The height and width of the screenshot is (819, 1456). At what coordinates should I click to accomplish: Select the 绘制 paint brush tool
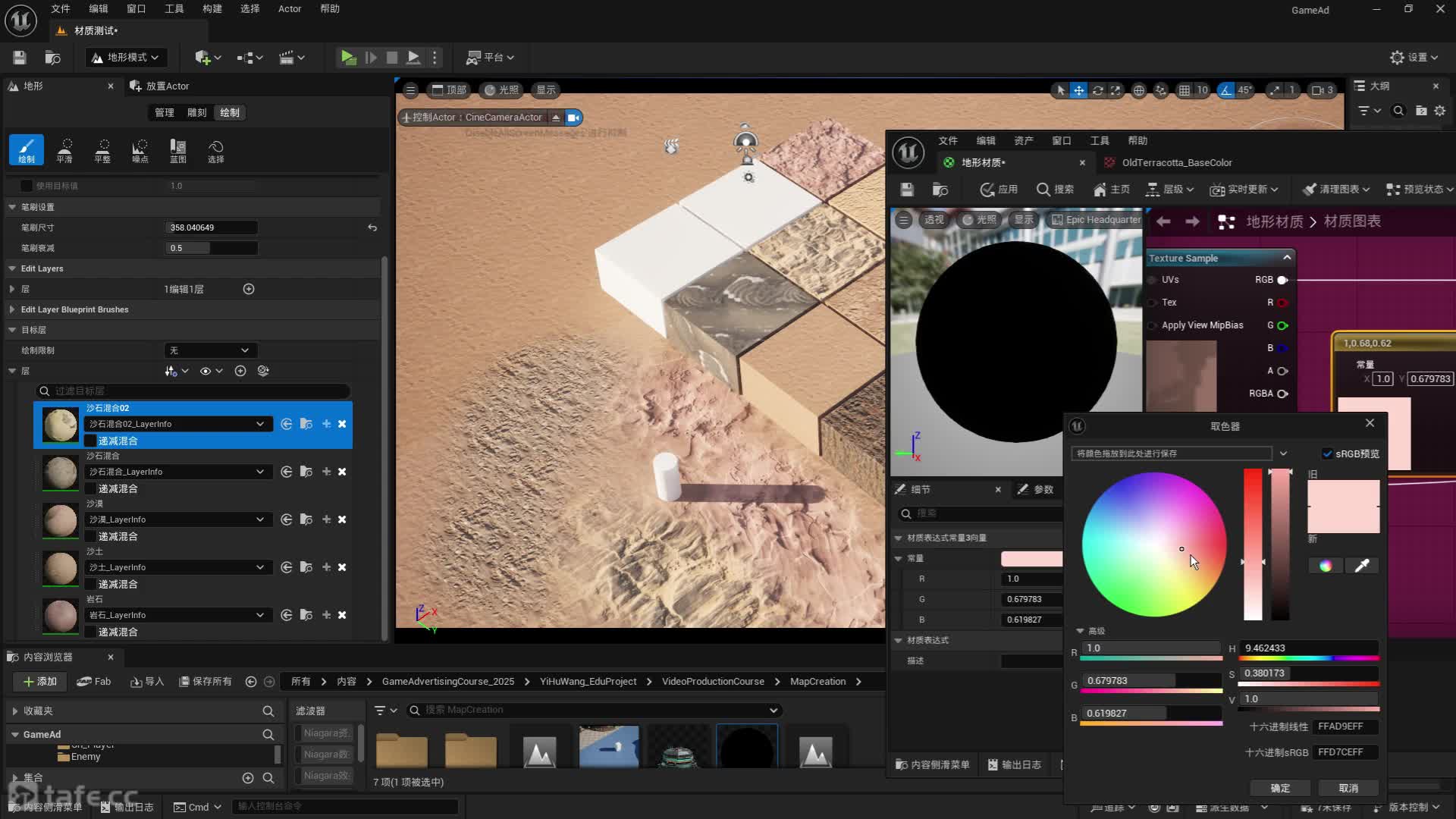pyautogui.click(x=27, y=149)
